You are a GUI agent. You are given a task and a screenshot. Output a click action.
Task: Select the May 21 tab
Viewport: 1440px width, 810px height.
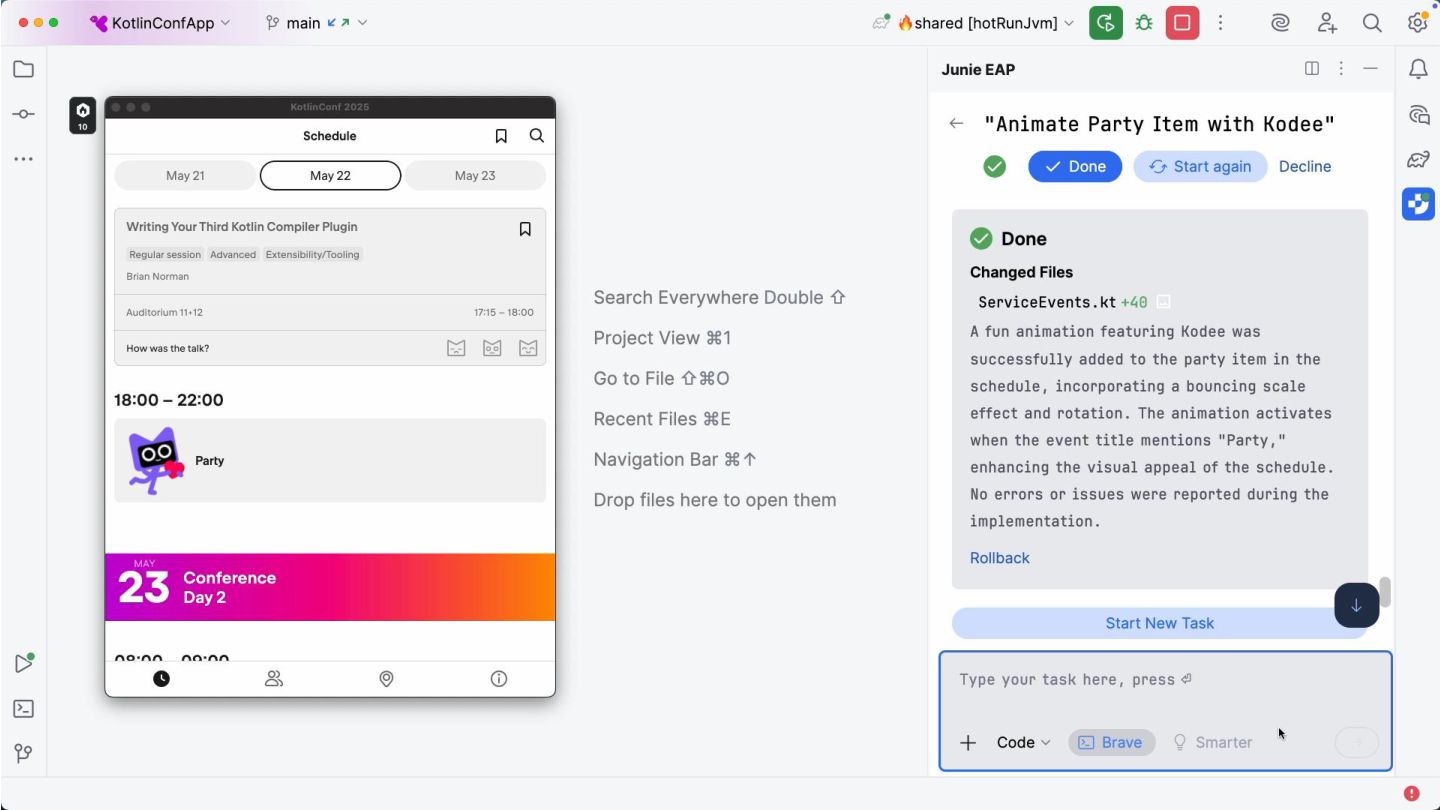[x=185, y=176]
